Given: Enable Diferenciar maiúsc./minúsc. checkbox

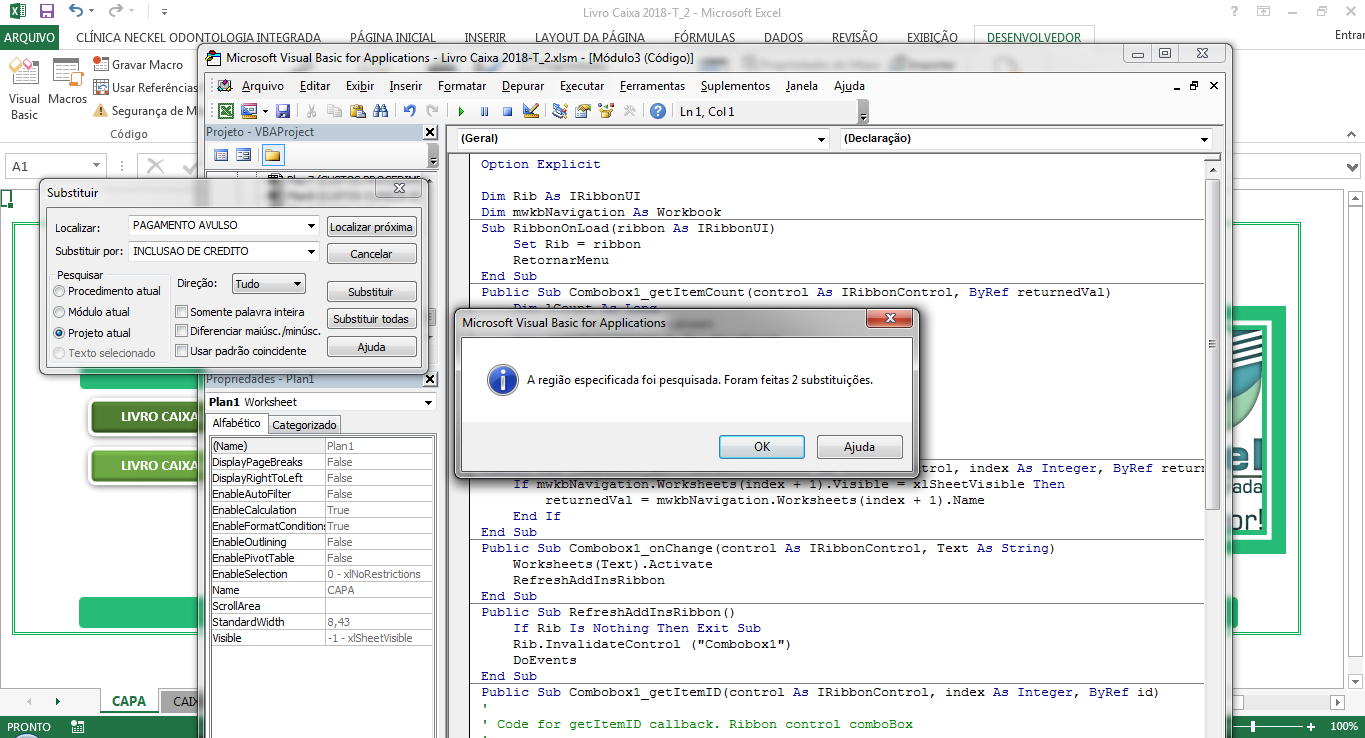Looking at the screenshot, I should tap(181, 331).
